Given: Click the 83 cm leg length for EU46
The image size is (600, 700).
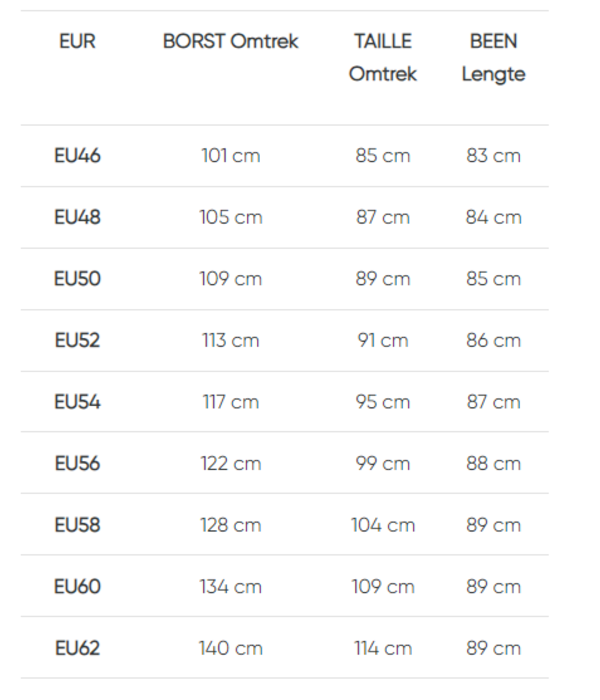Looking at the screenshot, I should 493,156.
